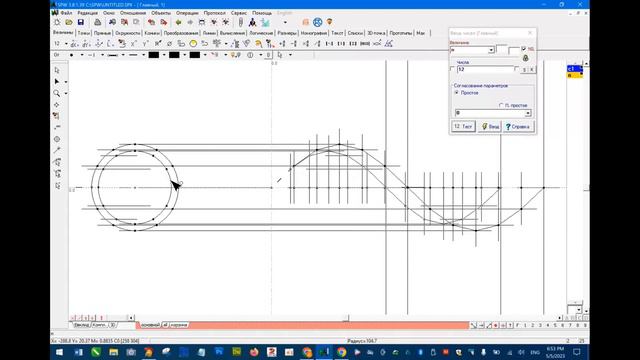The height and width of the screenshot is (360, 640).
Task: Click the 'Ввод' button in the dialog
Action: point(490,127)
